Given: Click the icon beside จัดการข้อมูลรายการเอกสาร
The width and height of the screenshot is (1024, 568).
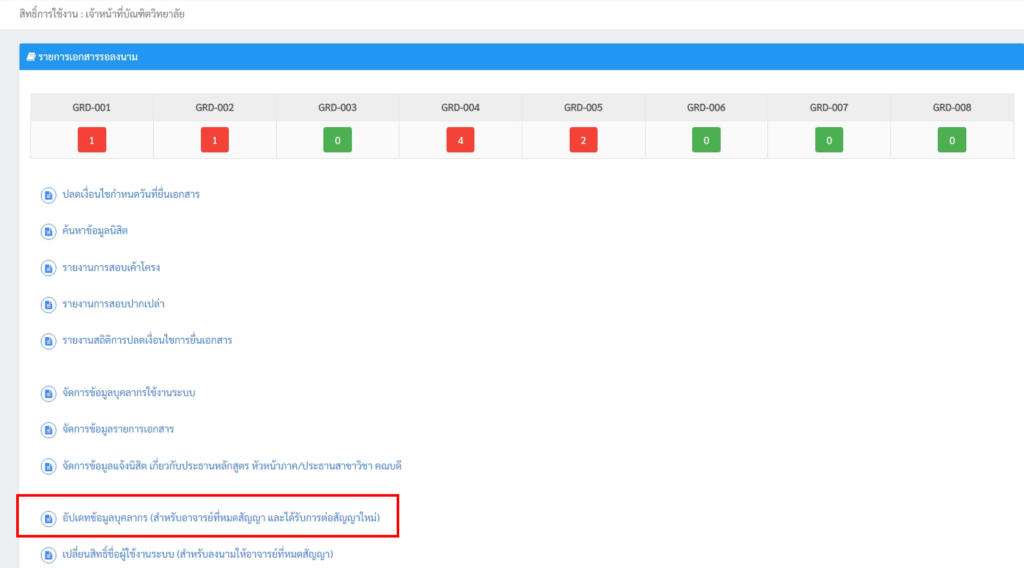Looking at the screenshot, I should [47, 430].
